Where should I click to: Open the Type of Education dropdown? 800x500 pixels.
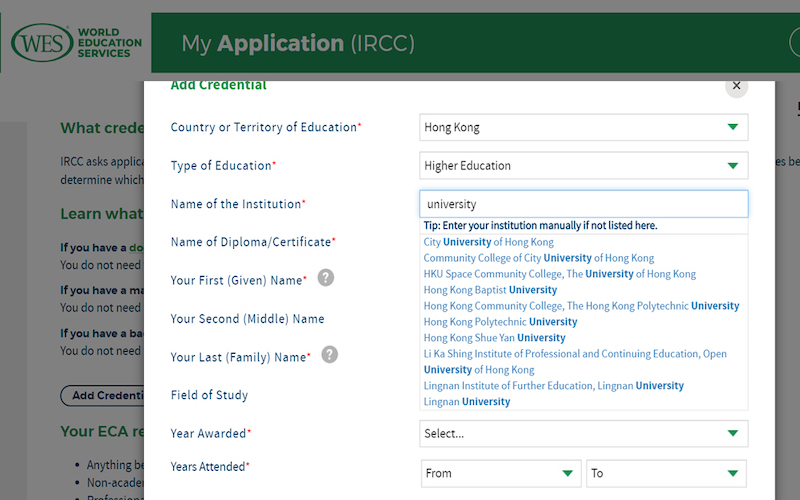point(584,165)
